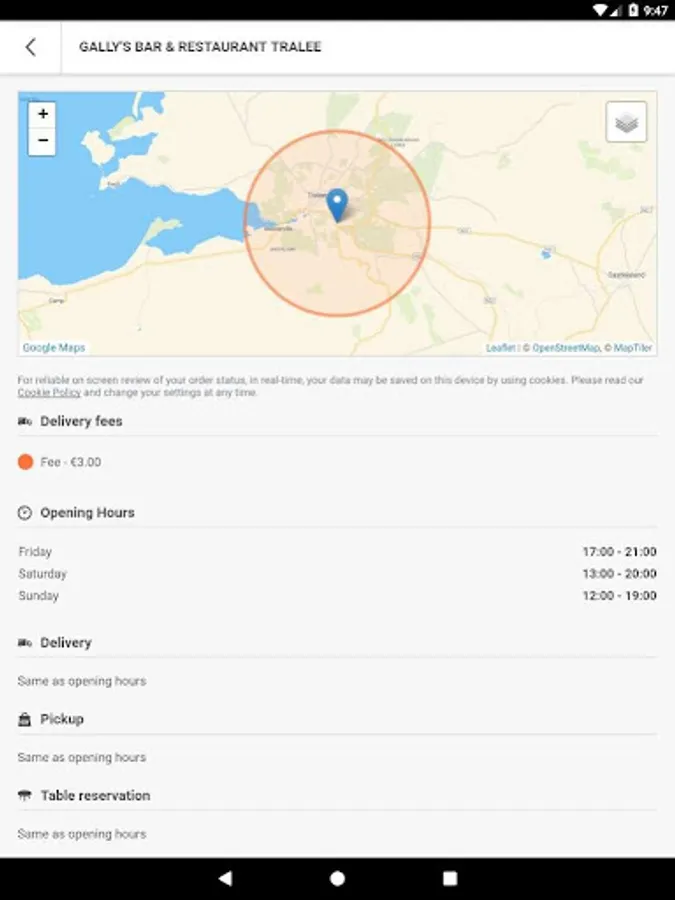This screenshot has width=675, height=900.
Task: Click the pickup bag icon
Action: (25, 720)
